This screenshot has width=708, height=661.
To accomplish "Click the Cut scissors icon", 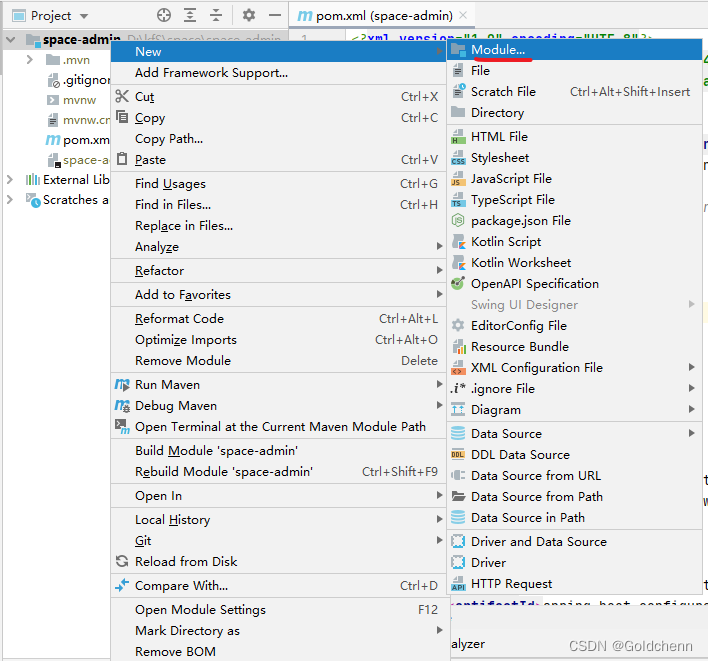I will [122, 96].
